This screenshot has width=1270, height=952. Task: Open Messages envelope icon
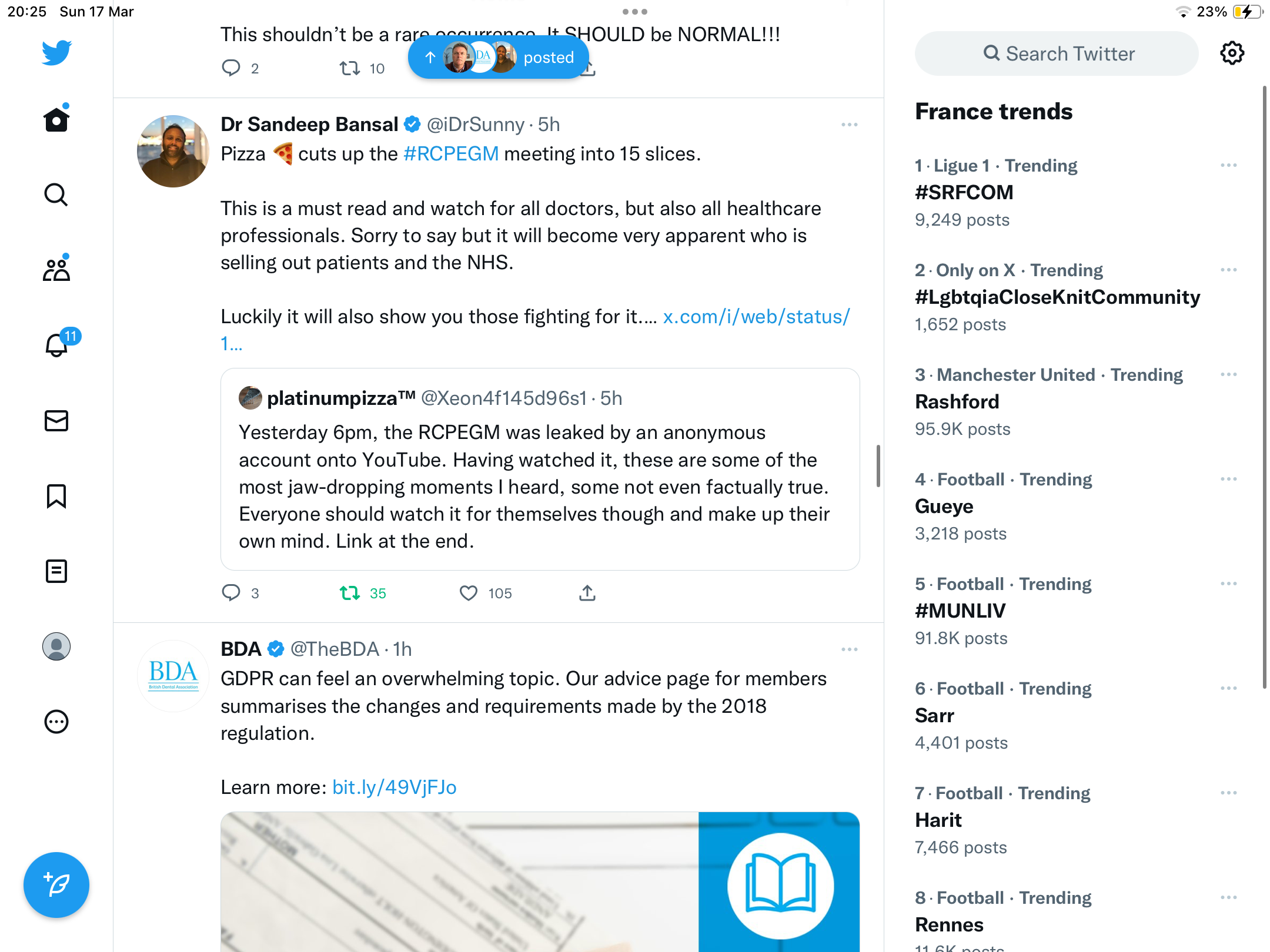click(x=56, y=421)
